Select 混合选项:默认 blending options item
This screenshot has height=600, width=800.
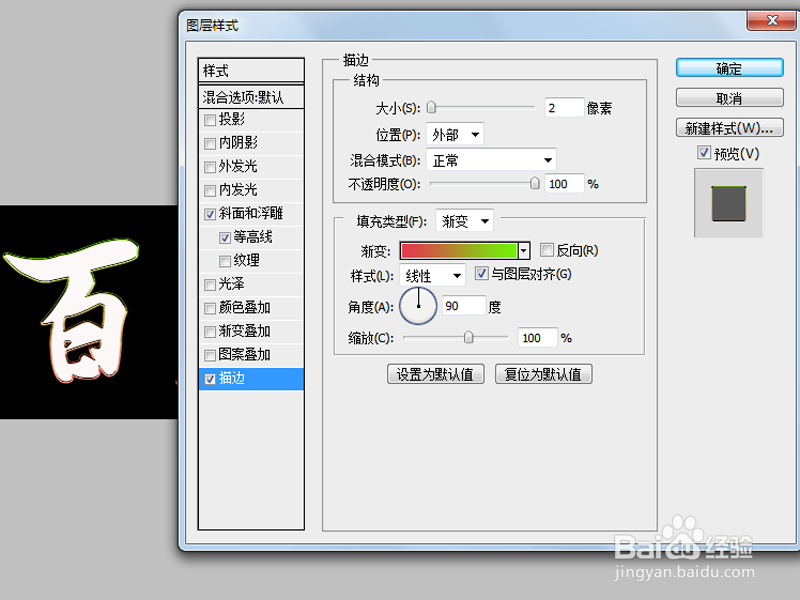point(252,97)
